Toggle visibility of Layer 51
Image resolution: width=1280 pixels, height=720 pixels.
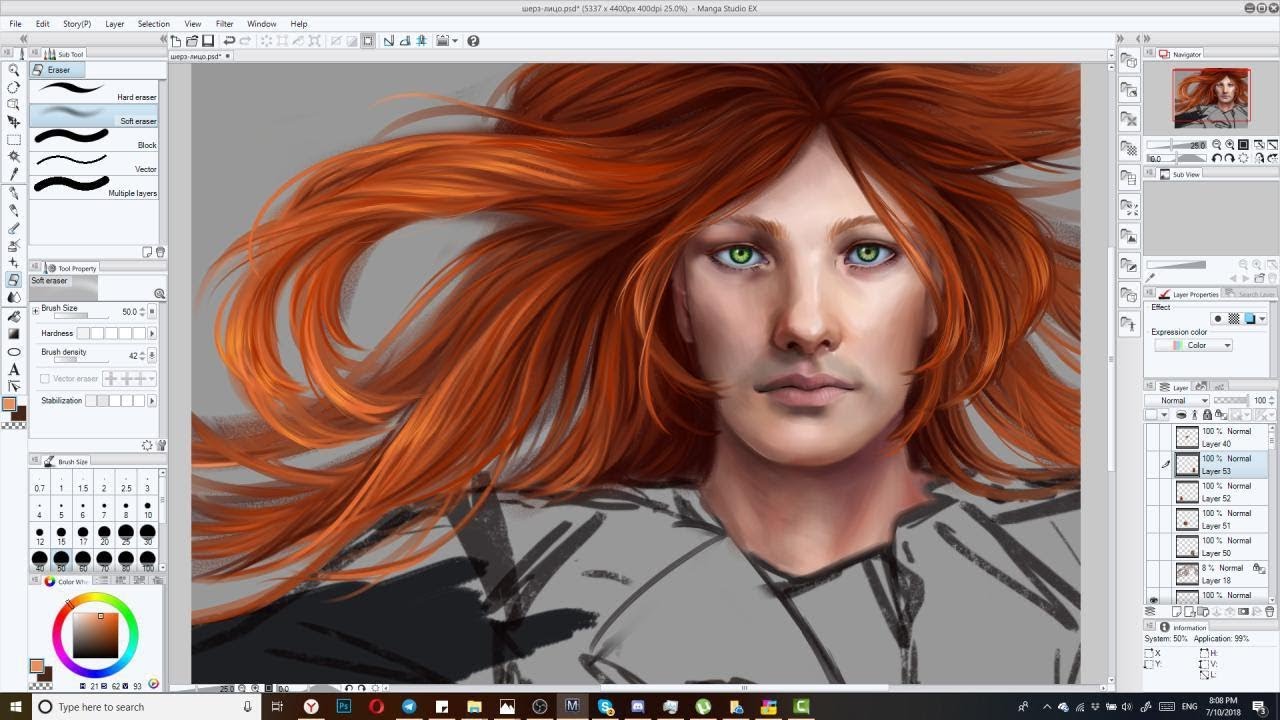tap(1152, 519)
